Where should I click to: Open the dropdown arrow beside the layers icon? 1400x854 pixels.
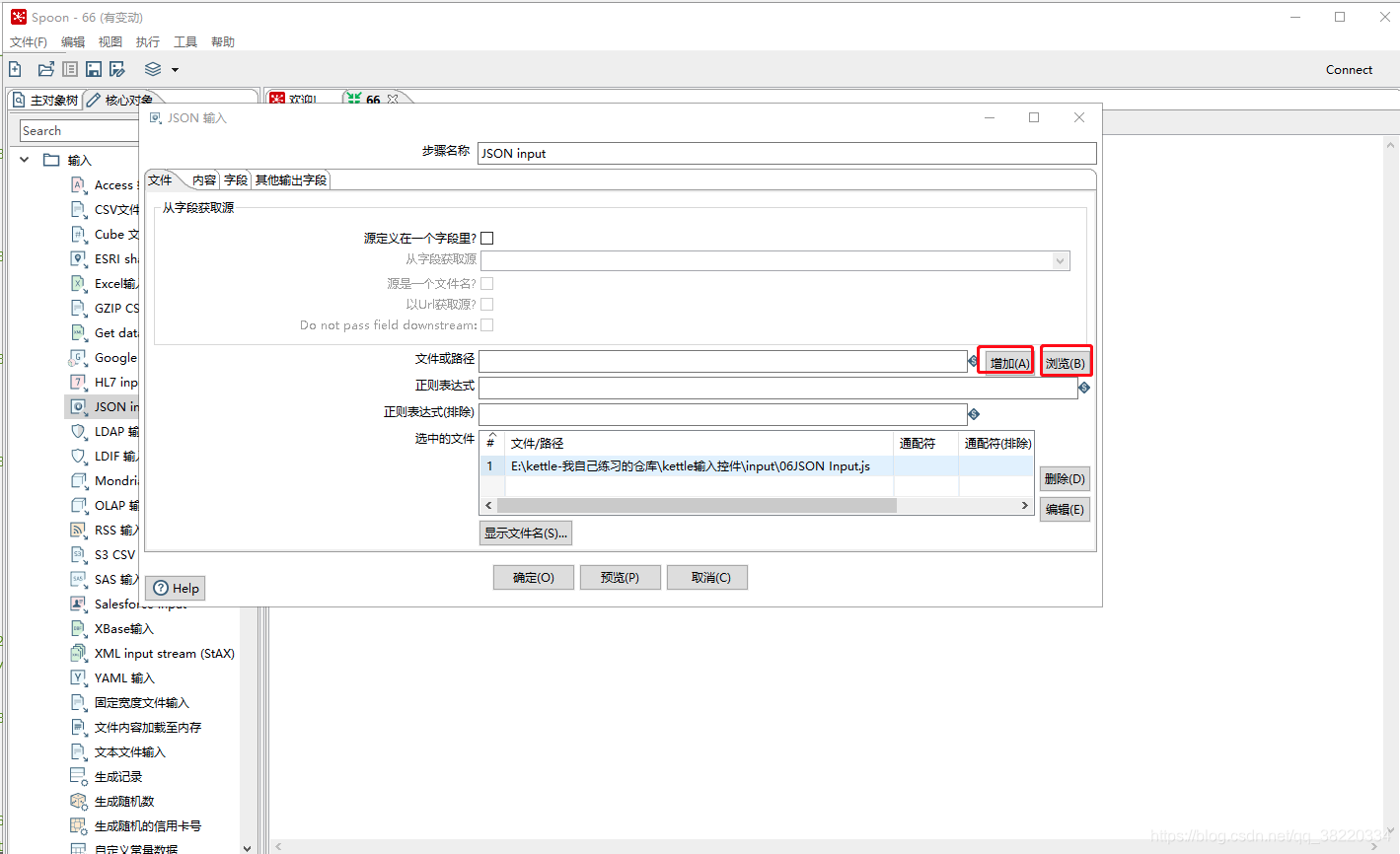[175, 70]
